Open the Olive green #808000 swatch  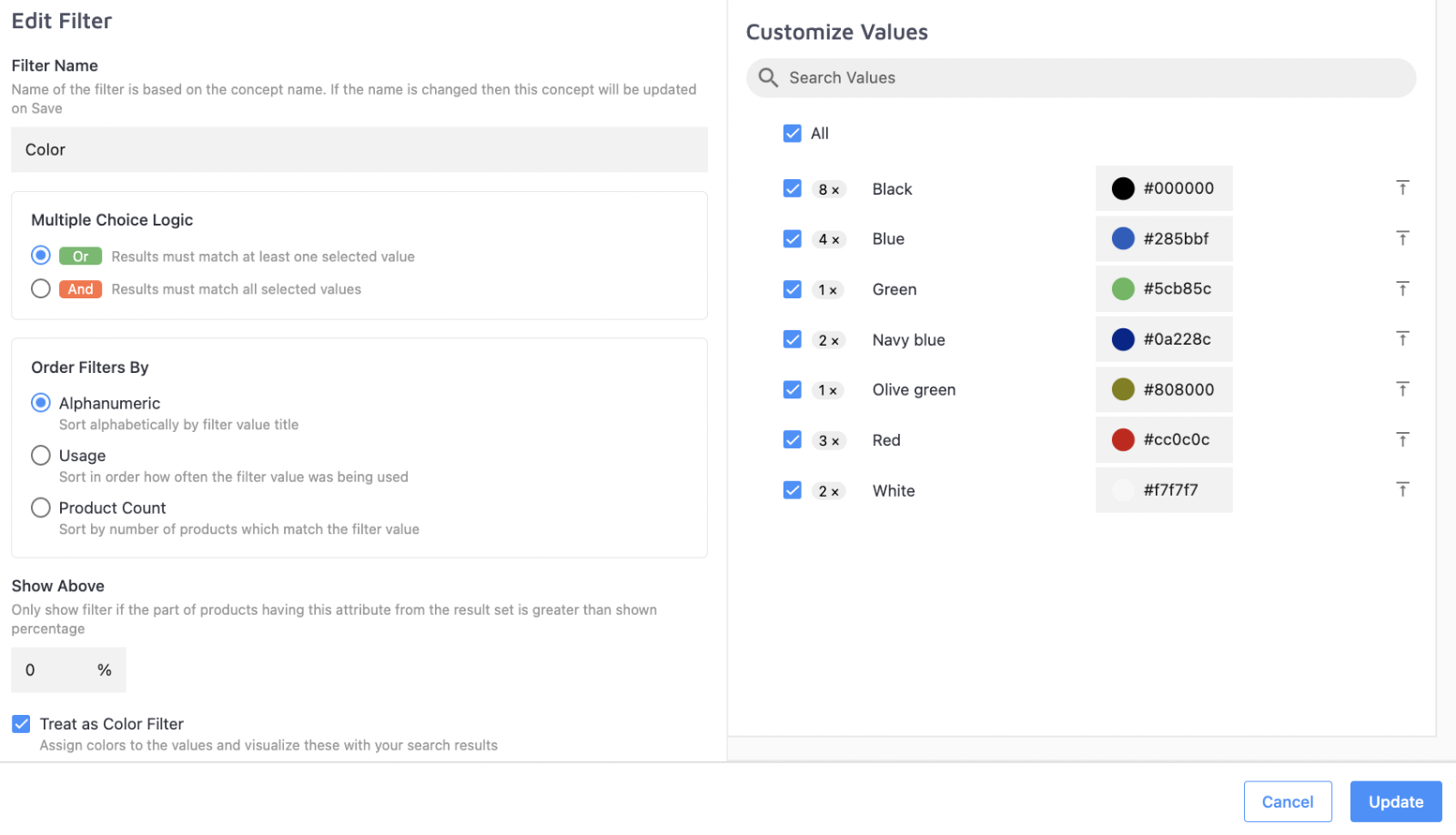point(1123,389)
